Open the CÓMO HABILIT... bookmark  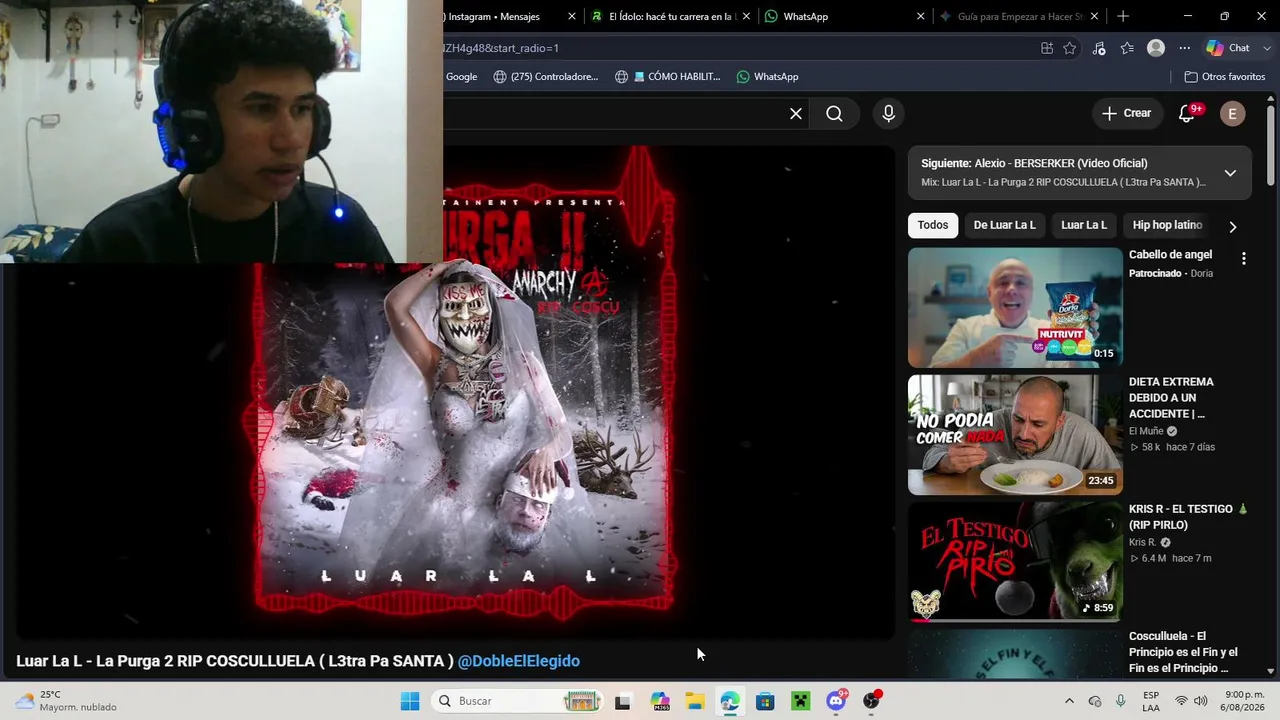point(668,77)
